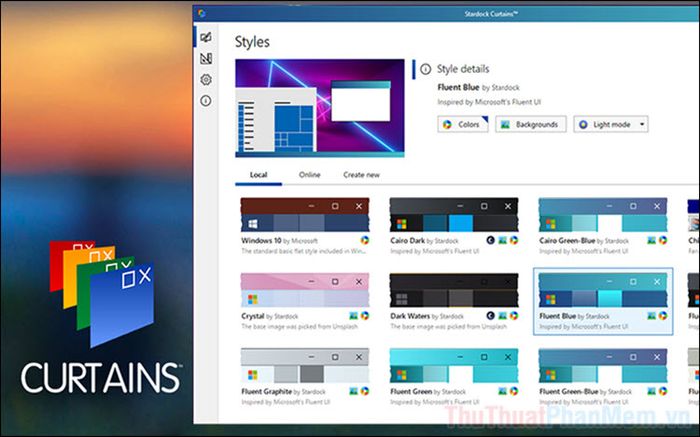
Task: Select the Cairo Green-Blue style thumbnail
Action: point(603,215)
